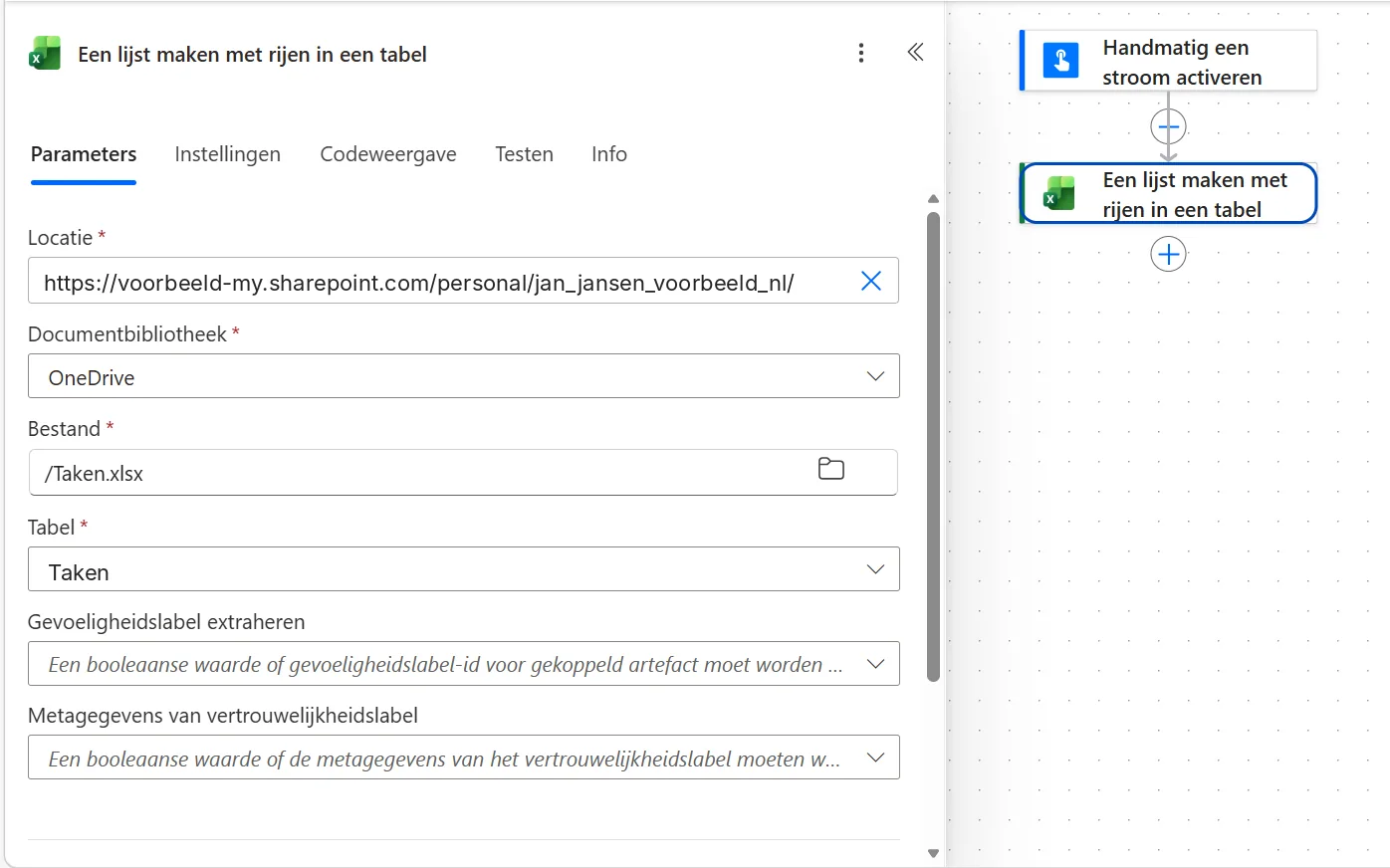Clear the Locatie field with the X
This screenshot has width=1390, height=868.
(871, 282)
